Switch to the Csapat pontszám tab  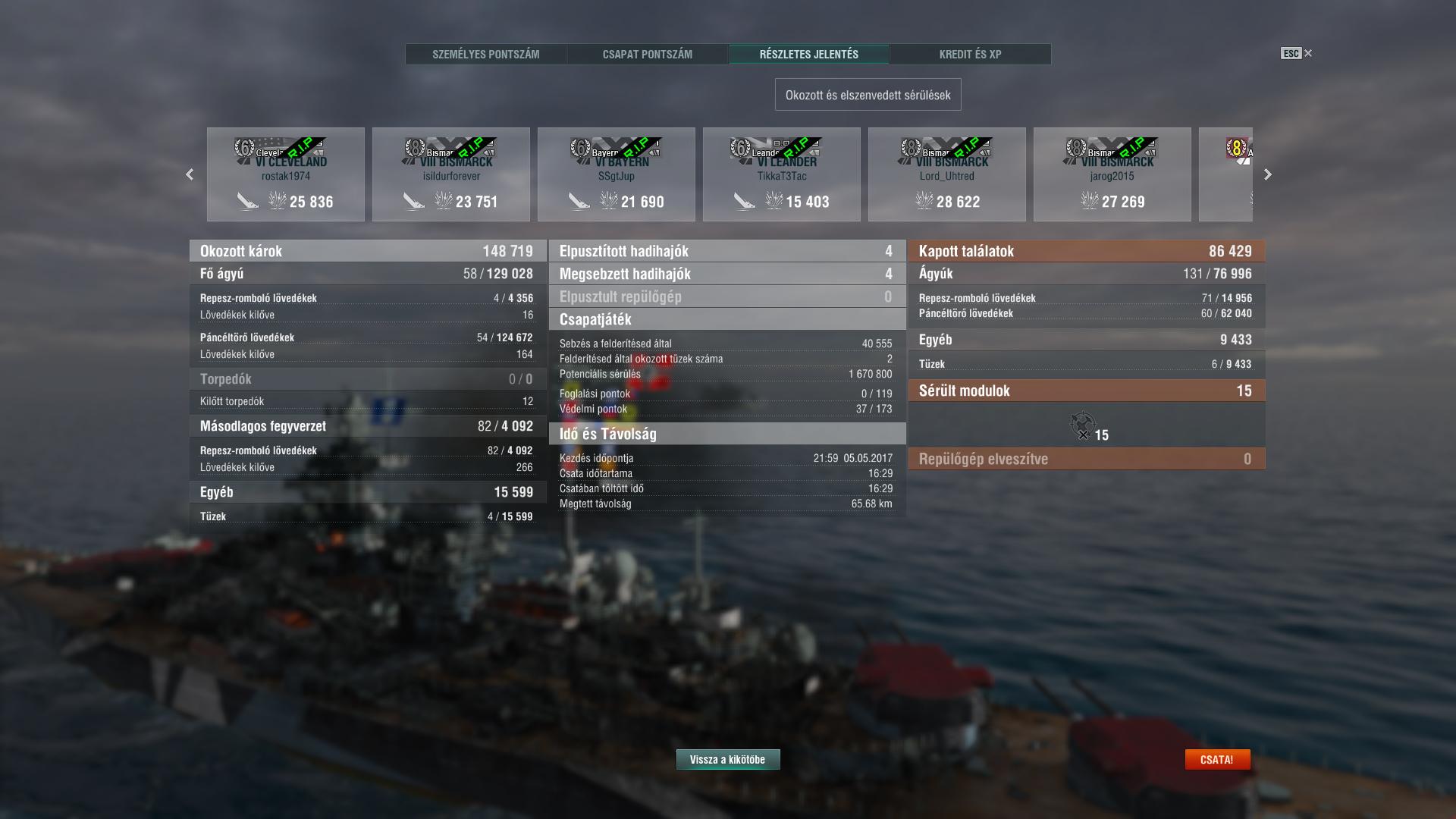coord(648,54)
